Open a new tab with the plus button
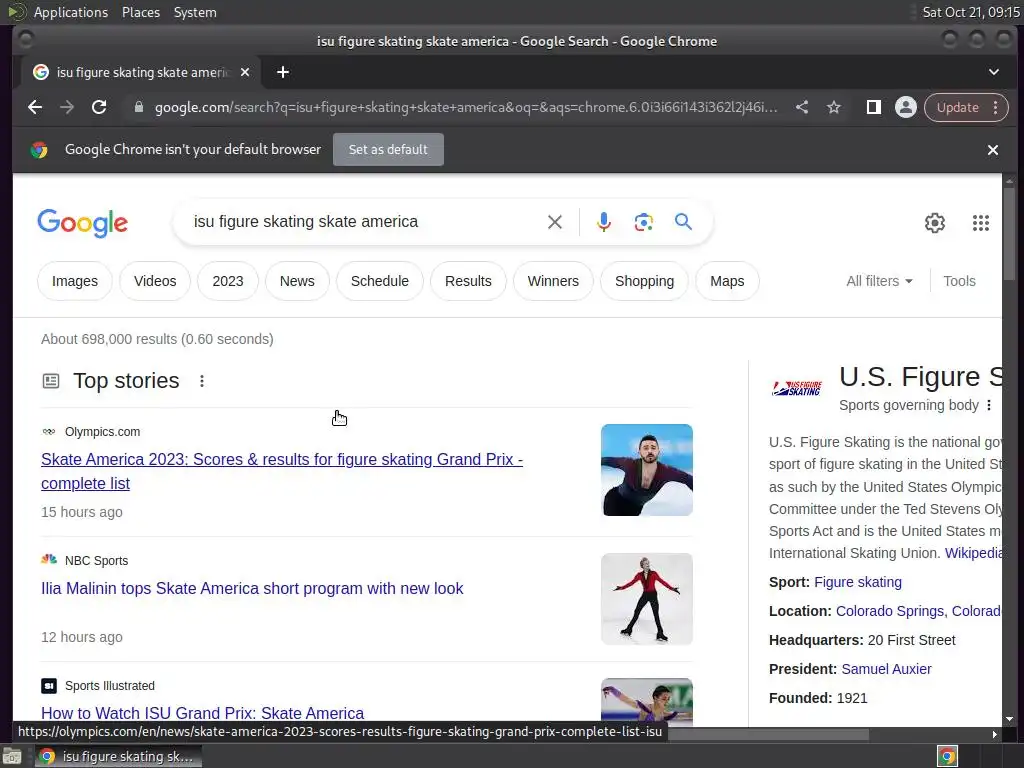The height and width of the screenshot is (768, 1024). pyautogui.click(x=283, y=72)
